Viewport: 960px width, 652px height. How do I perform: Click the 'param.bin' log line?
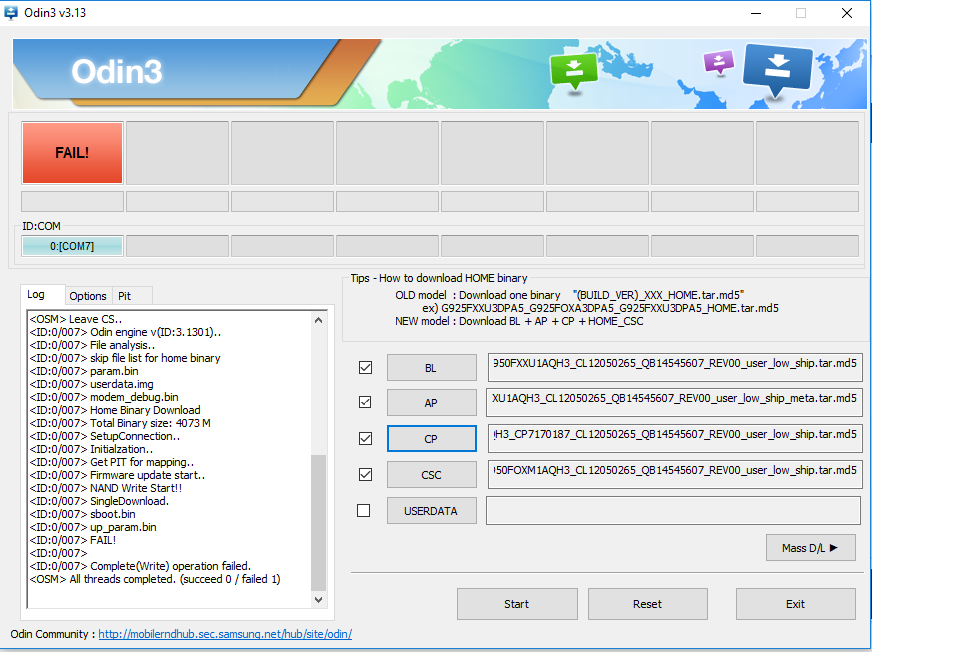pyautogui.click(x=84, y=371)
